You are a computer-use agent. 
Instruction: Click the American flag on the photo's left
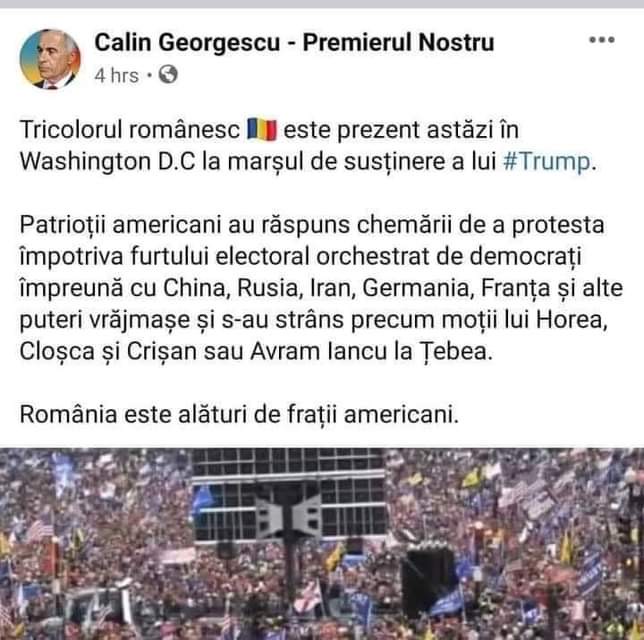(x=38, y=530)
